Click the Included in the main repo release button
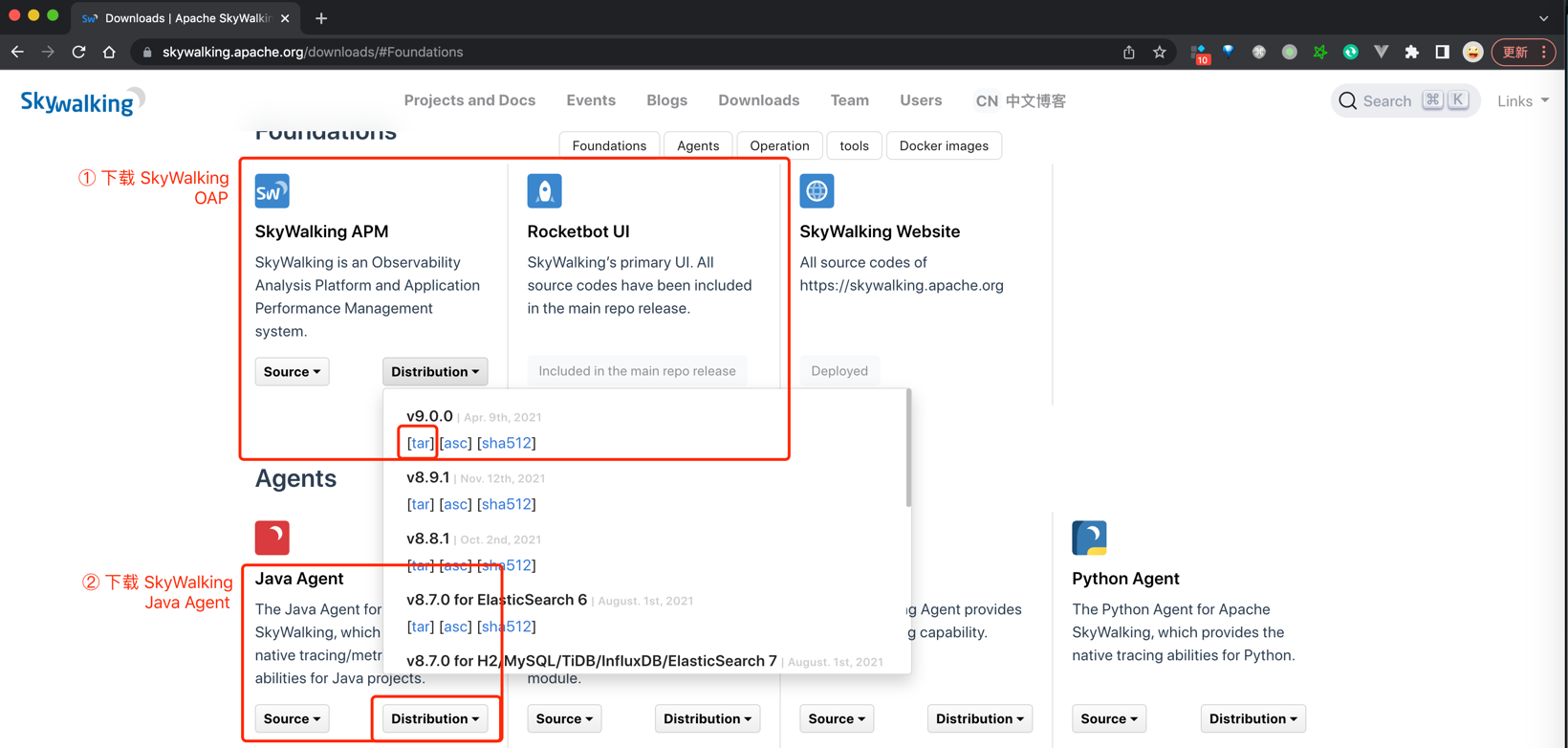The height and width of the screenshot is (748, 1568). tap(637, 371)
